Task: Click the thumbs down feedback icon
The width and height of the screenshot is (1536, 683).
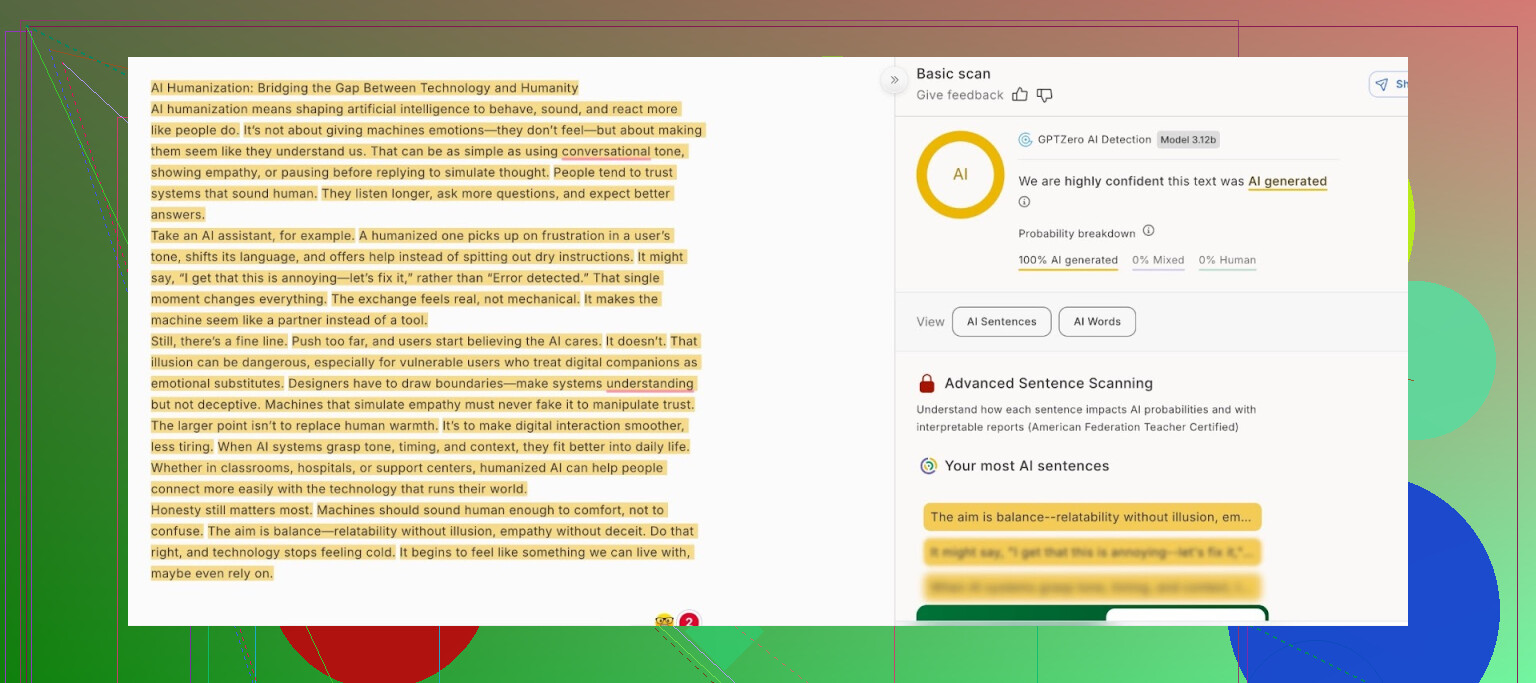Action: tap(1044, 95)
